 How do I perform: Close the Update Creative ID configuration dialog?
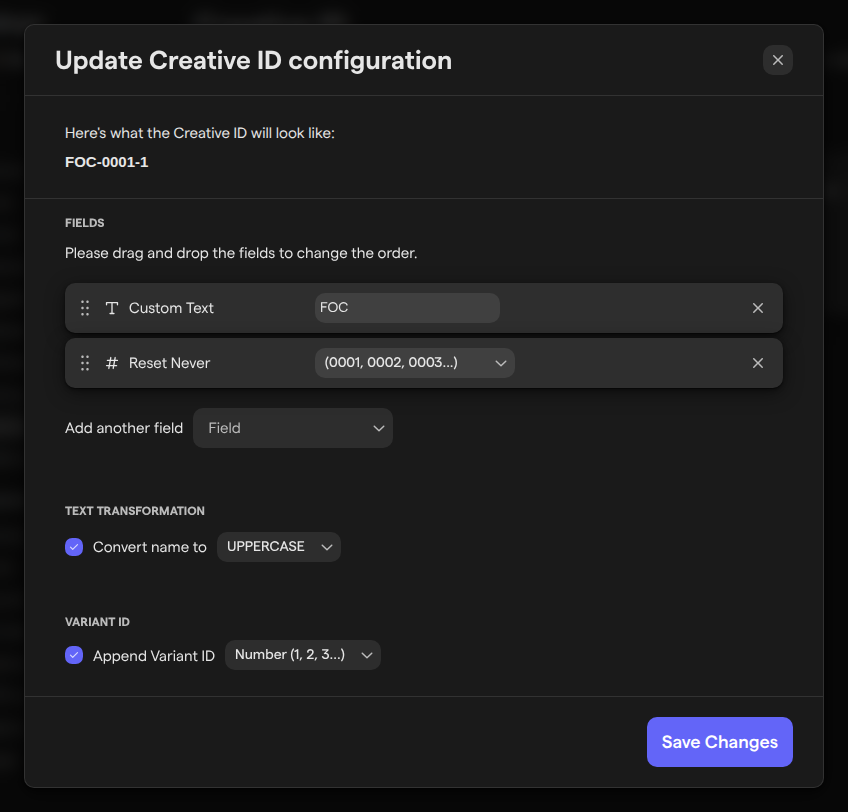pyautogui.click(x=777, y=60)
